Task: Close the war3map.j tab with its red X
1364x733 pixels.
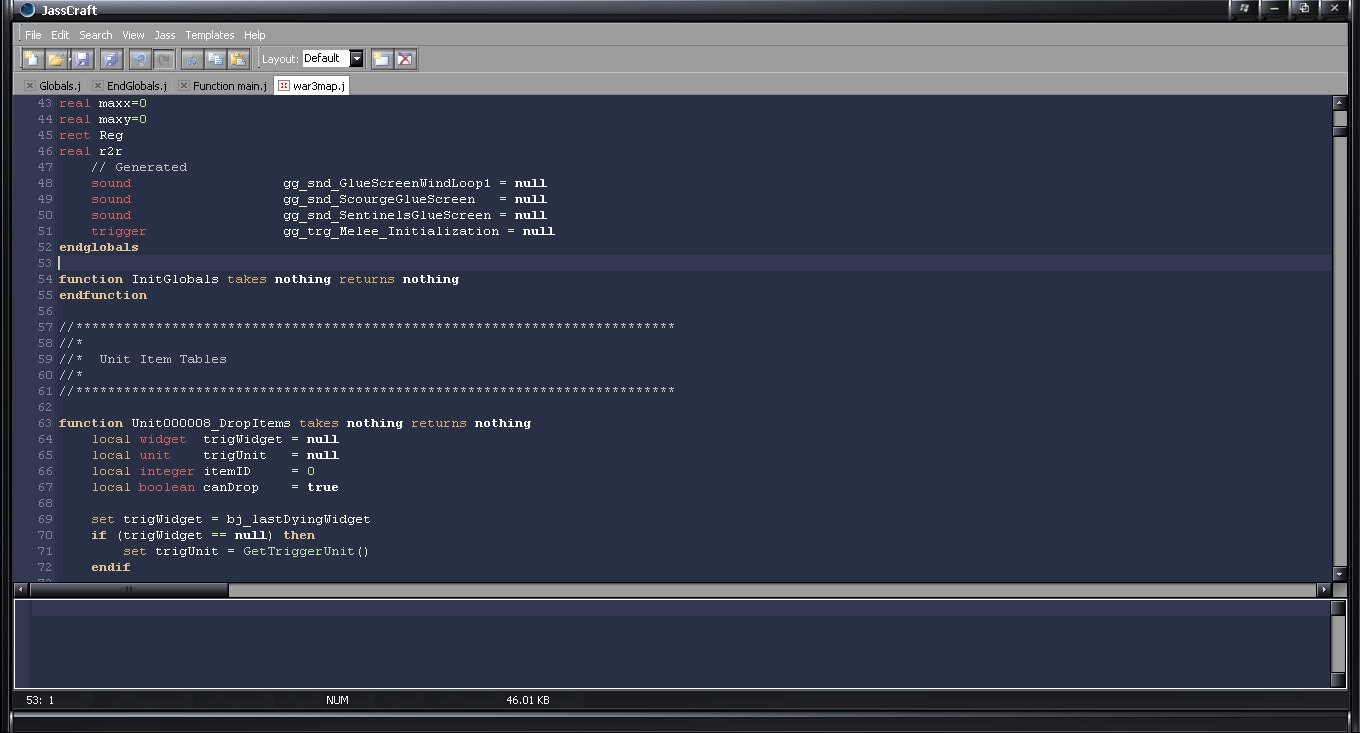Action: click(284, 86)
